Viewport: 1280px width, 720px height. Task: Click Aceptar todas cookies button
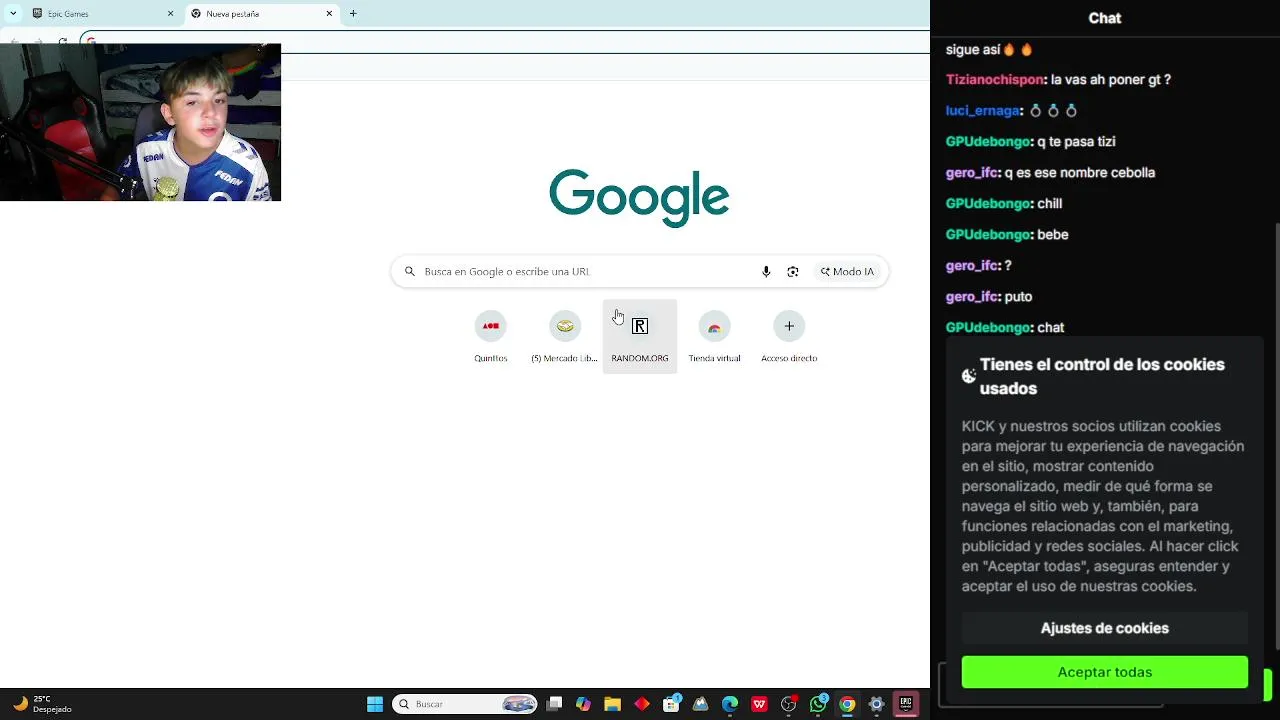(x=1105, y=672)
